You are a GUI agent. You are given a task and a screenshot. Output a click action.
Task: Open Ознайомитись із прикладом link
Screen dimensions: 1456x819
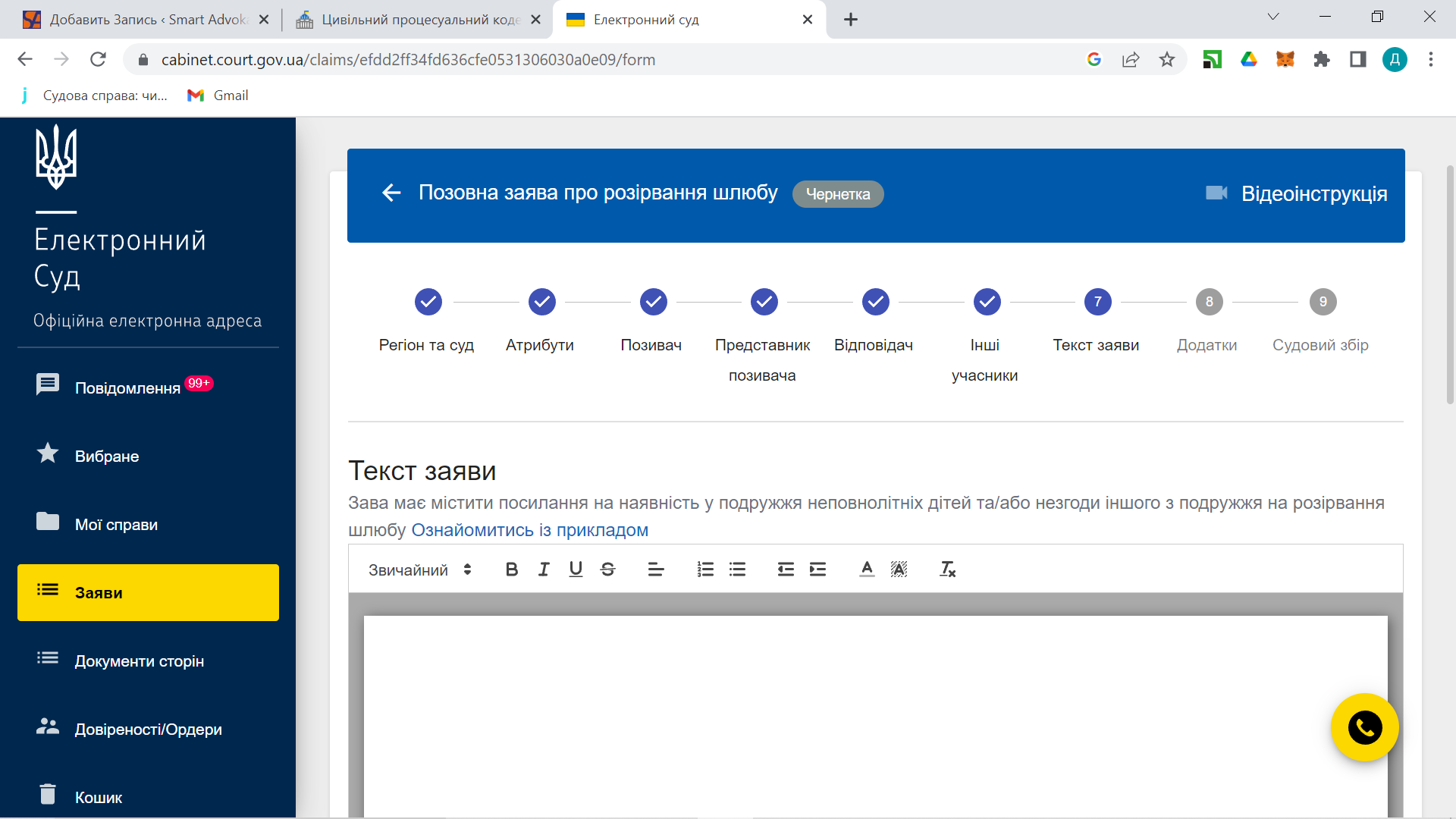[x=529, y=530]
